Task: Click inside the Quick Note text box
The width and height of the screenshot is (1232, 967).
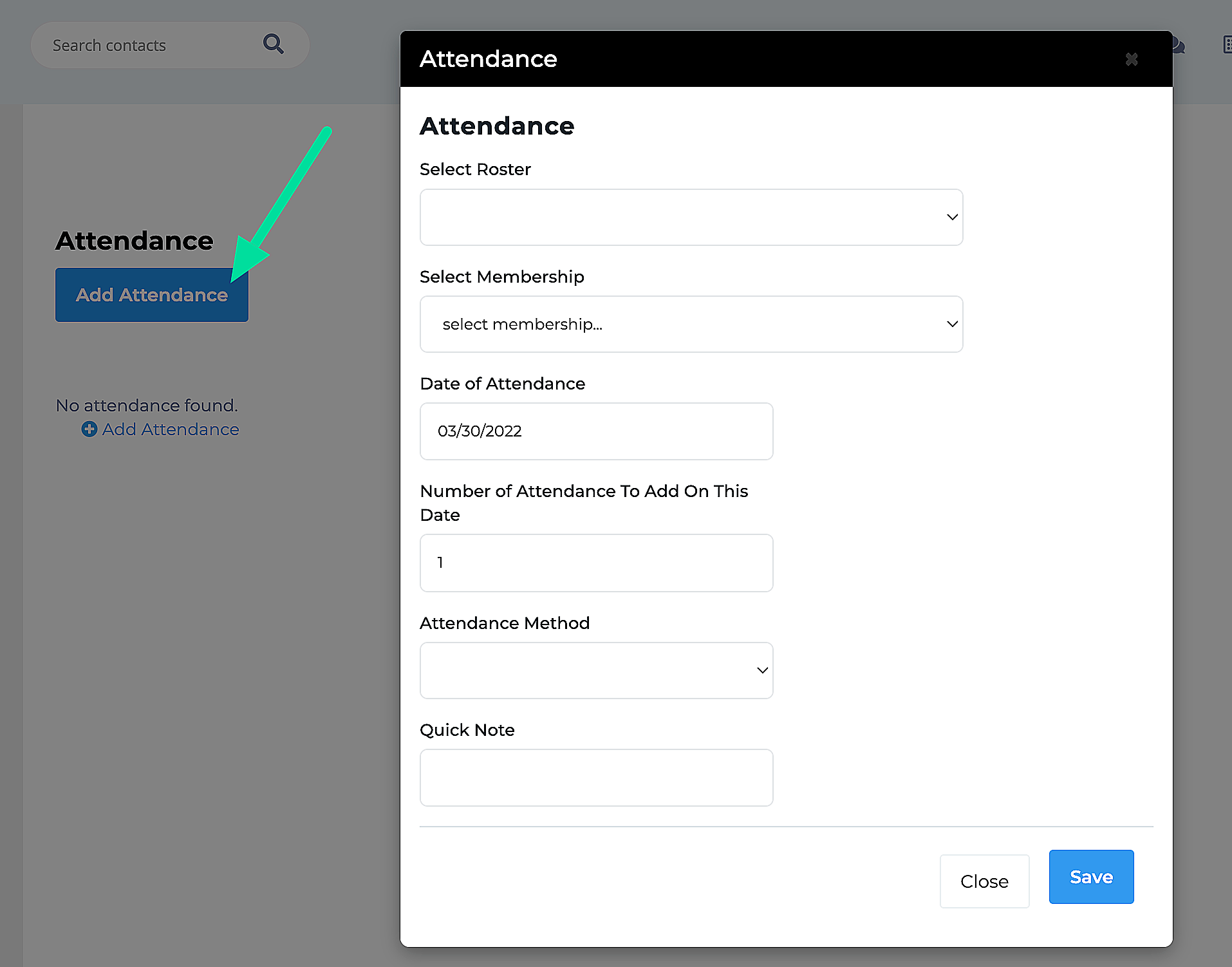Action: pyautogui.click(x=596, y=777)
